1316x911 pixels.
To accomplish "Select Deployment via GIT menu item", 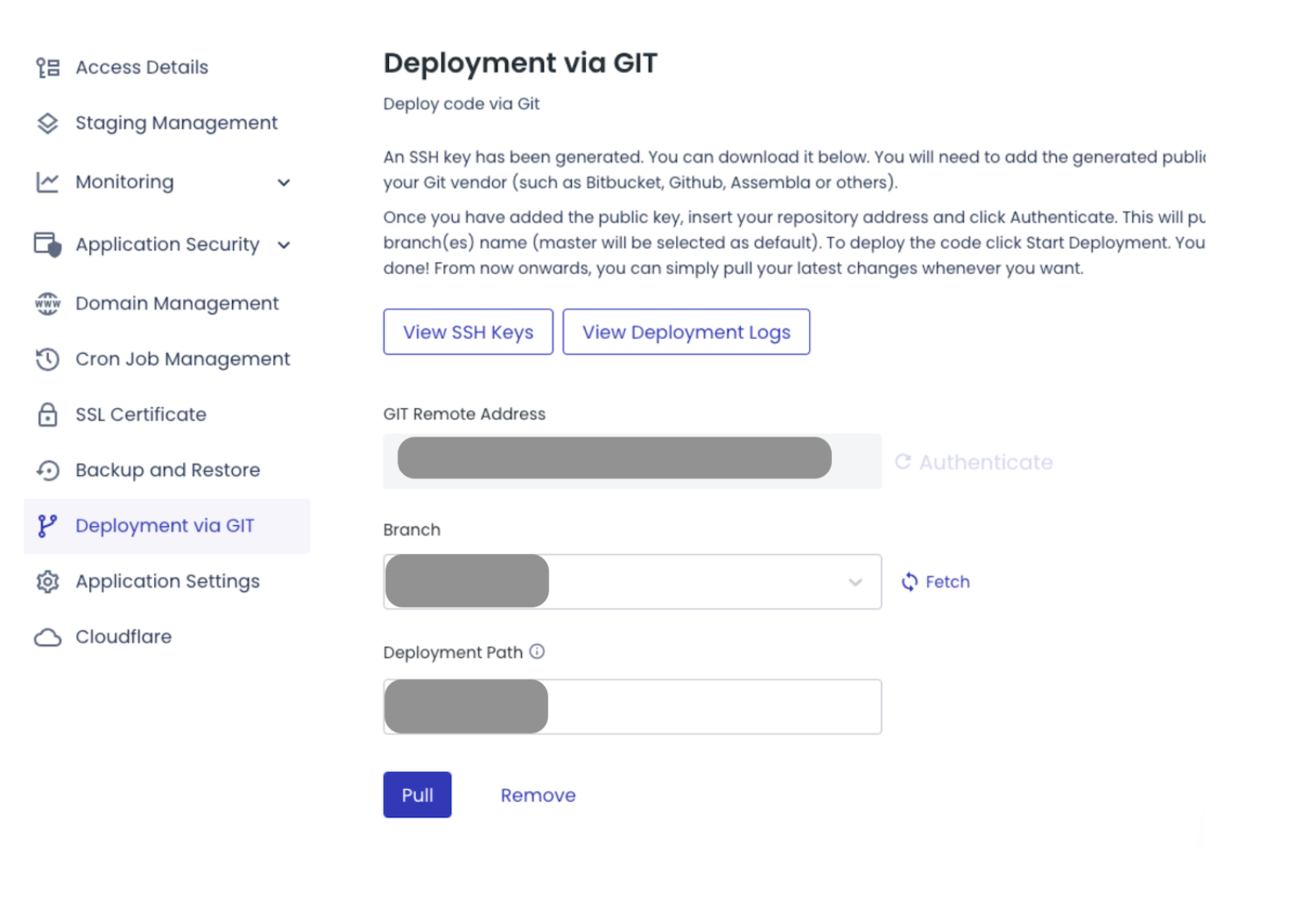I will pos(167,526).
